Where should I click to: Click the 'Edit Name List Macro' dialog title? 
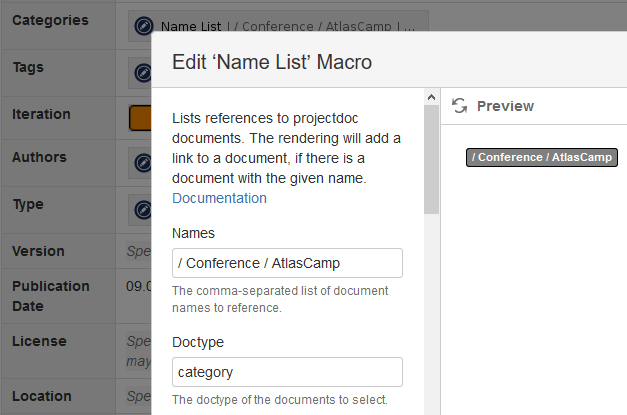click(x=272, y=62)
